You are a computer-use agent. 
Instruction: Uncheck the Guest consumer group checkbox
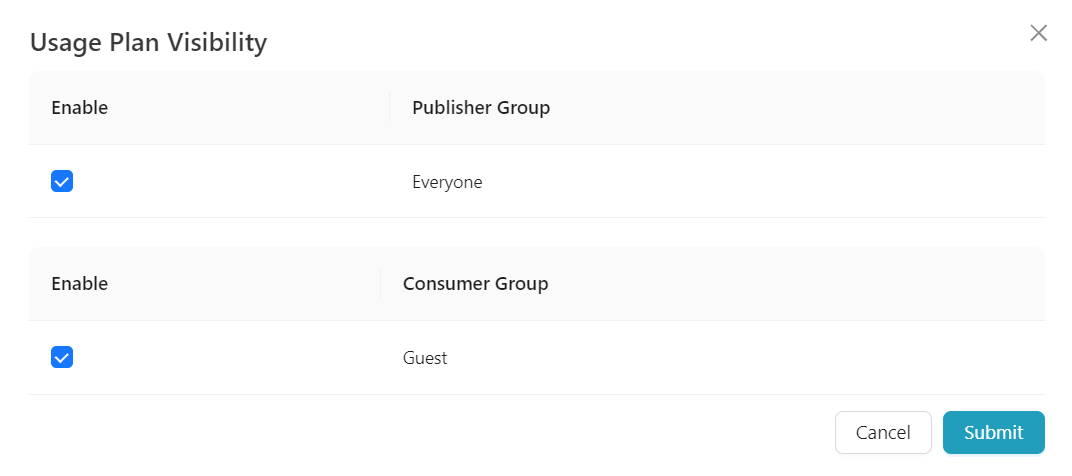(62, 357)
